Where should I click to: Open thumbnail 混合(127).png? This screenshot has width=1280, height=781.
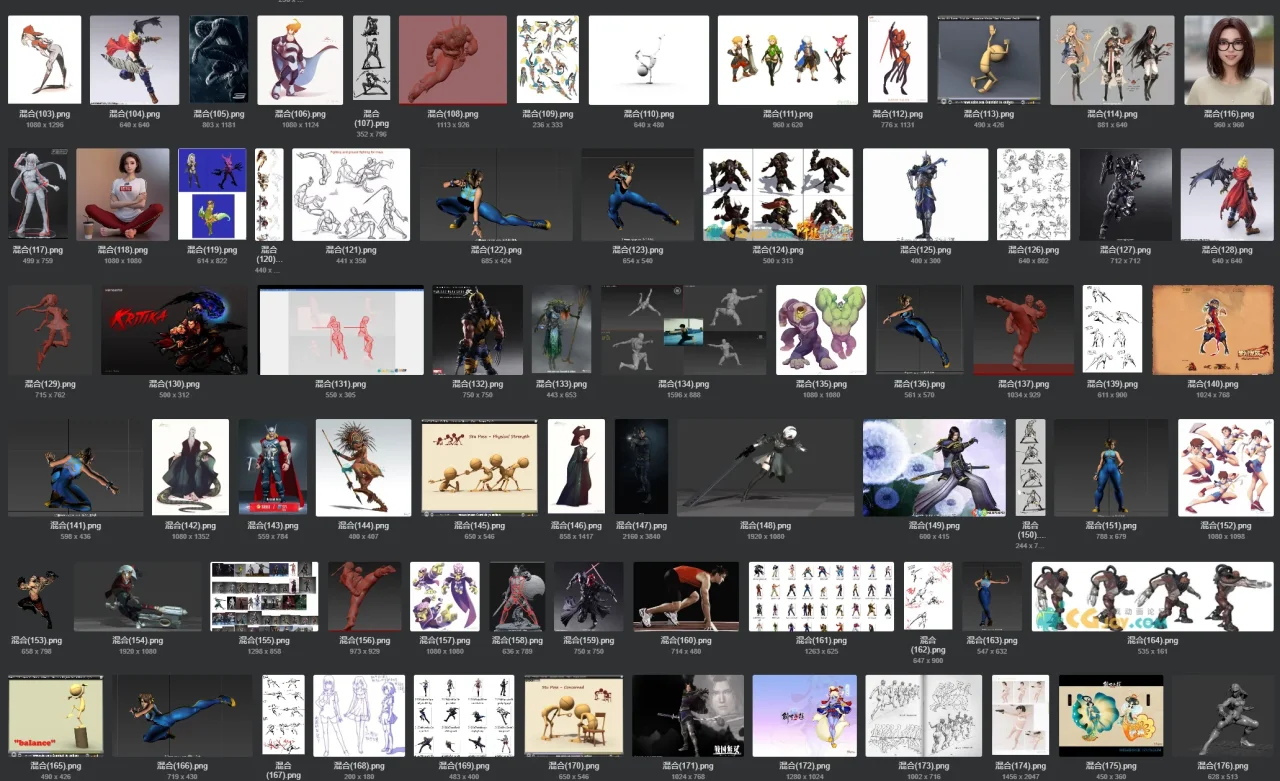click(x=1126, y=195)
